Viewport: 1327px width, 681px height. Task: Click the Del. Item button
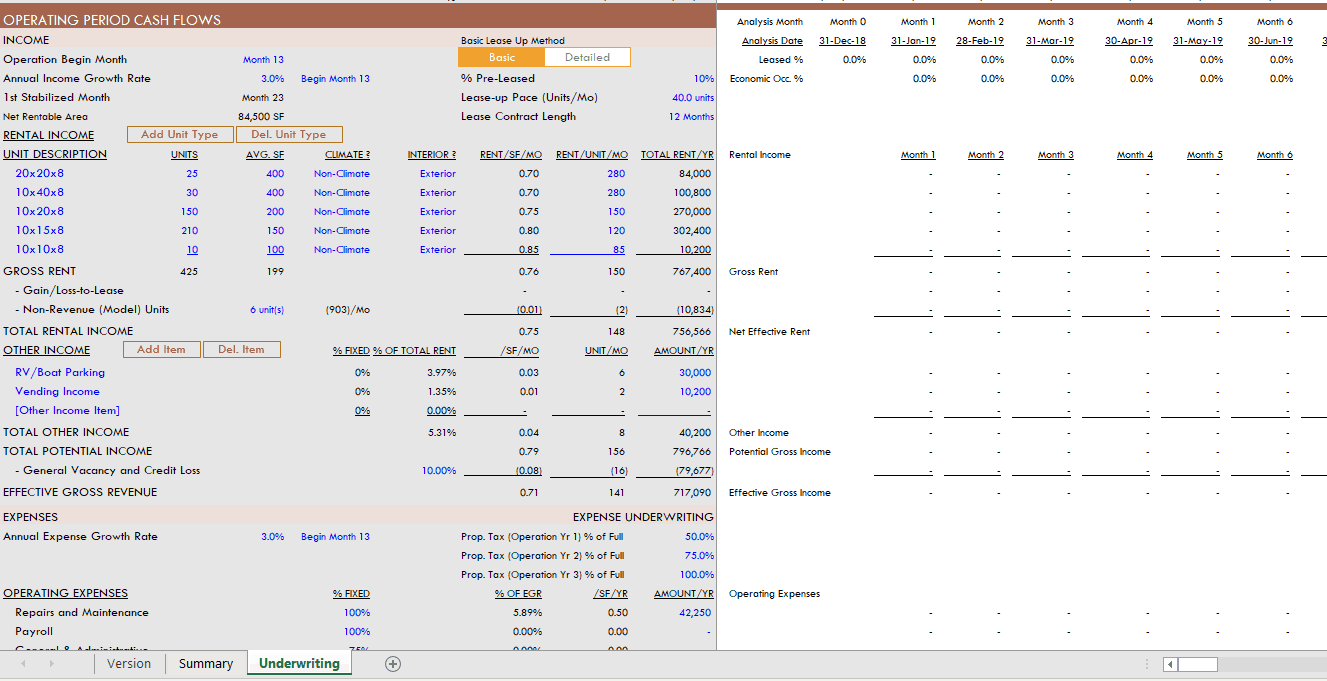point(241,350)
